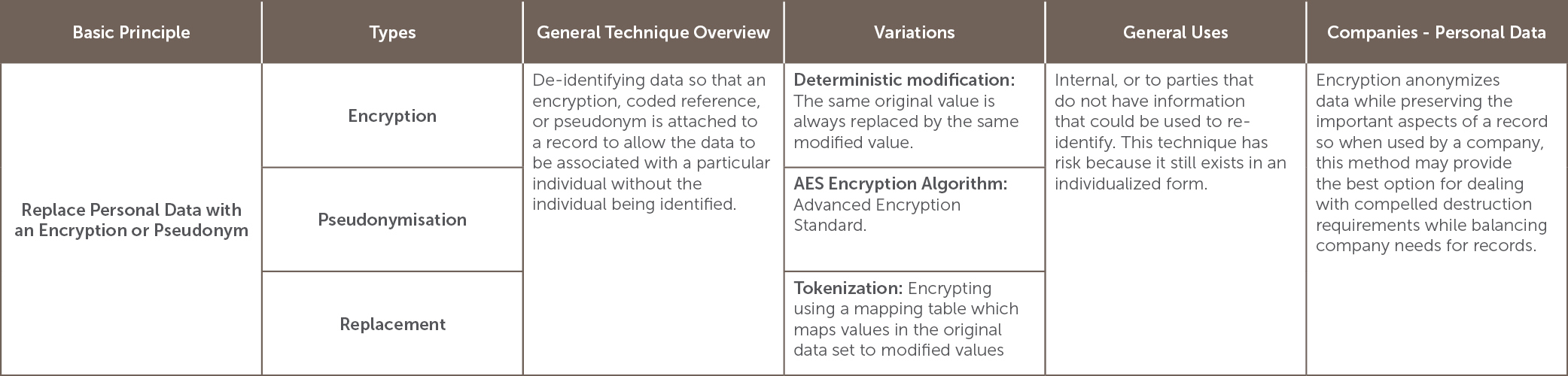Click the General Technique Overview header

coord(653,32)
